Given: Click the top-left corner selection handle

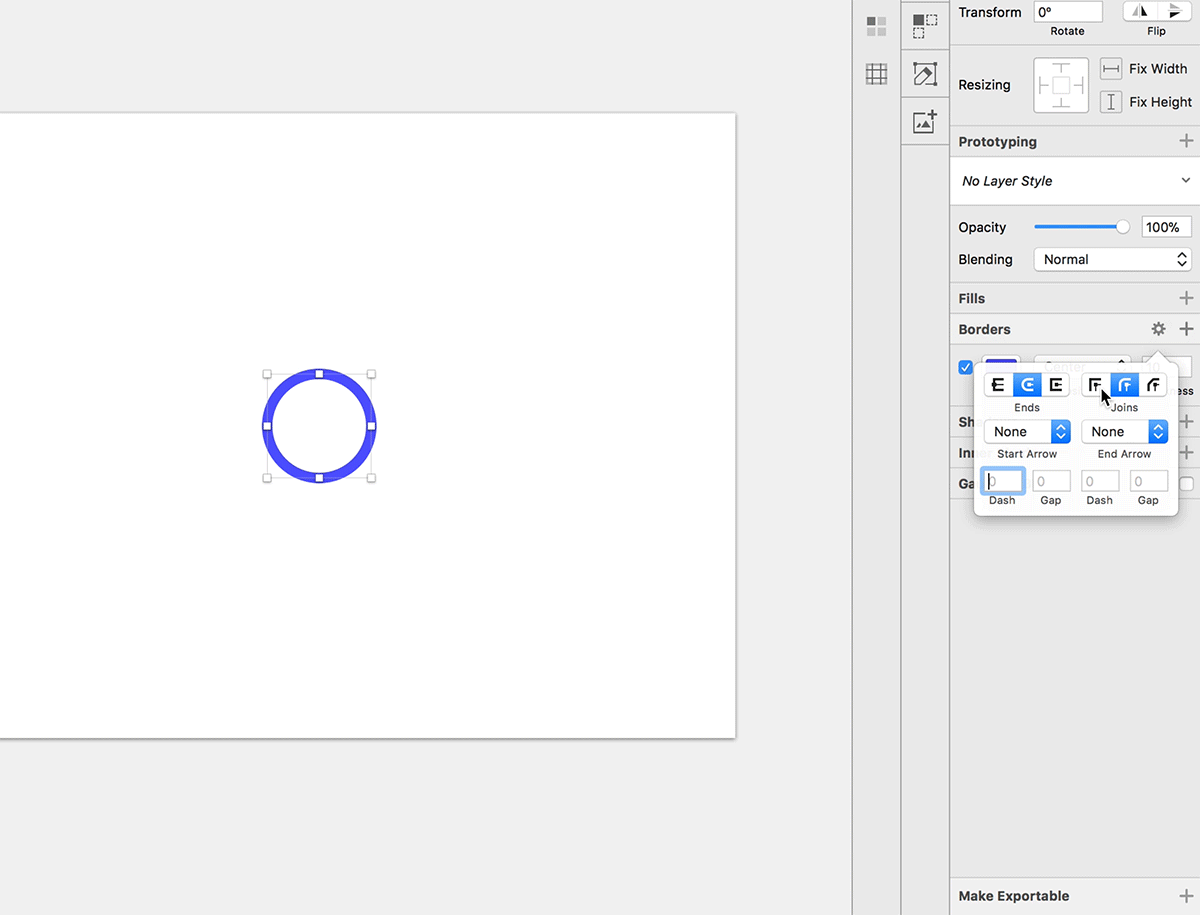Looking at the screenshot, I should 267,374.
